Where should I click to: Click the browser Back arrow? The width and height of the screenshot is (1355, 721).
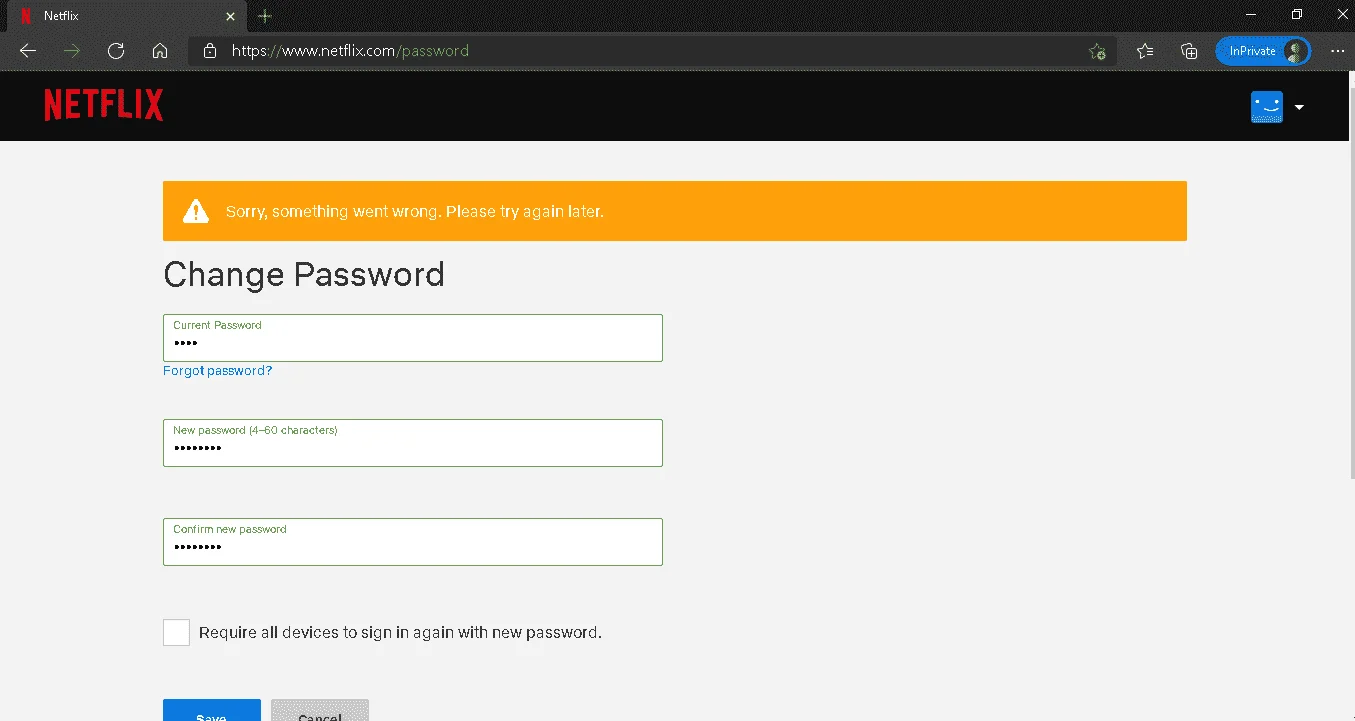28,51
